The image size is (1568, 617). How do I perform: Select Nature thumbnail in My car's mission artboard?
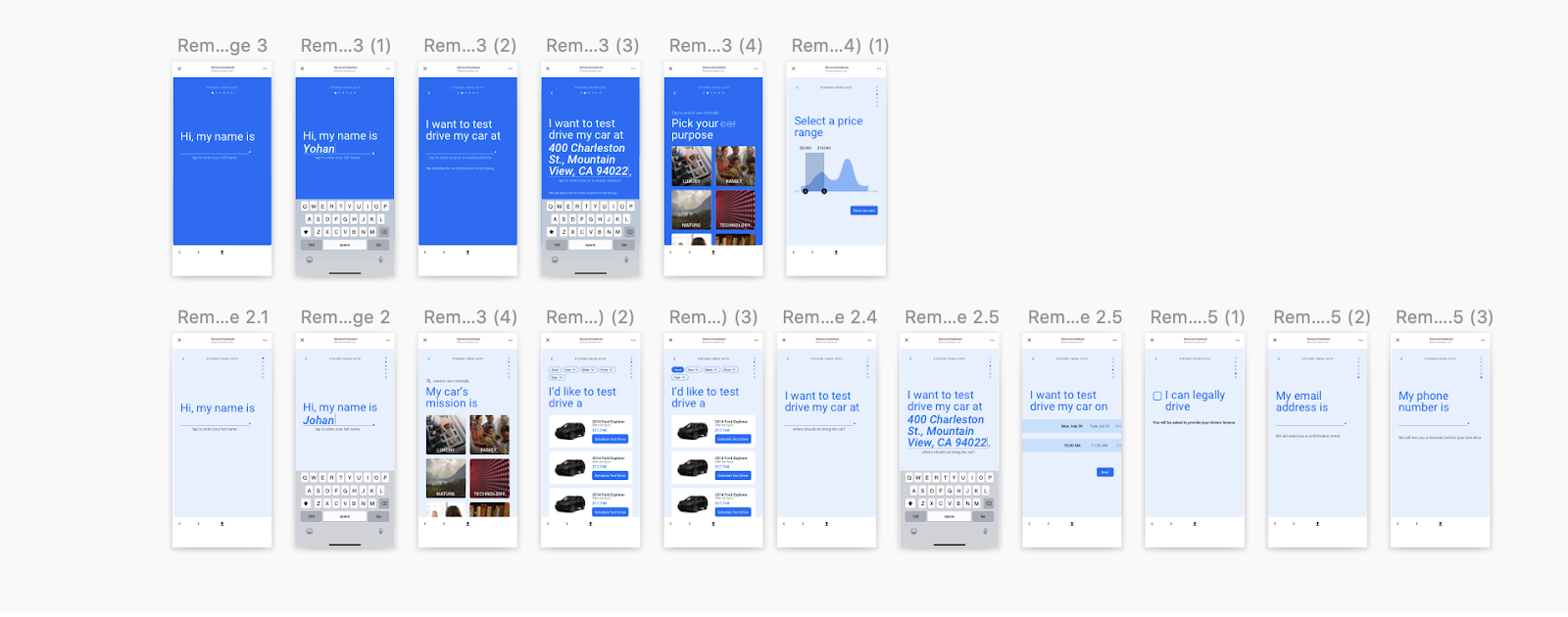(446, 479)
